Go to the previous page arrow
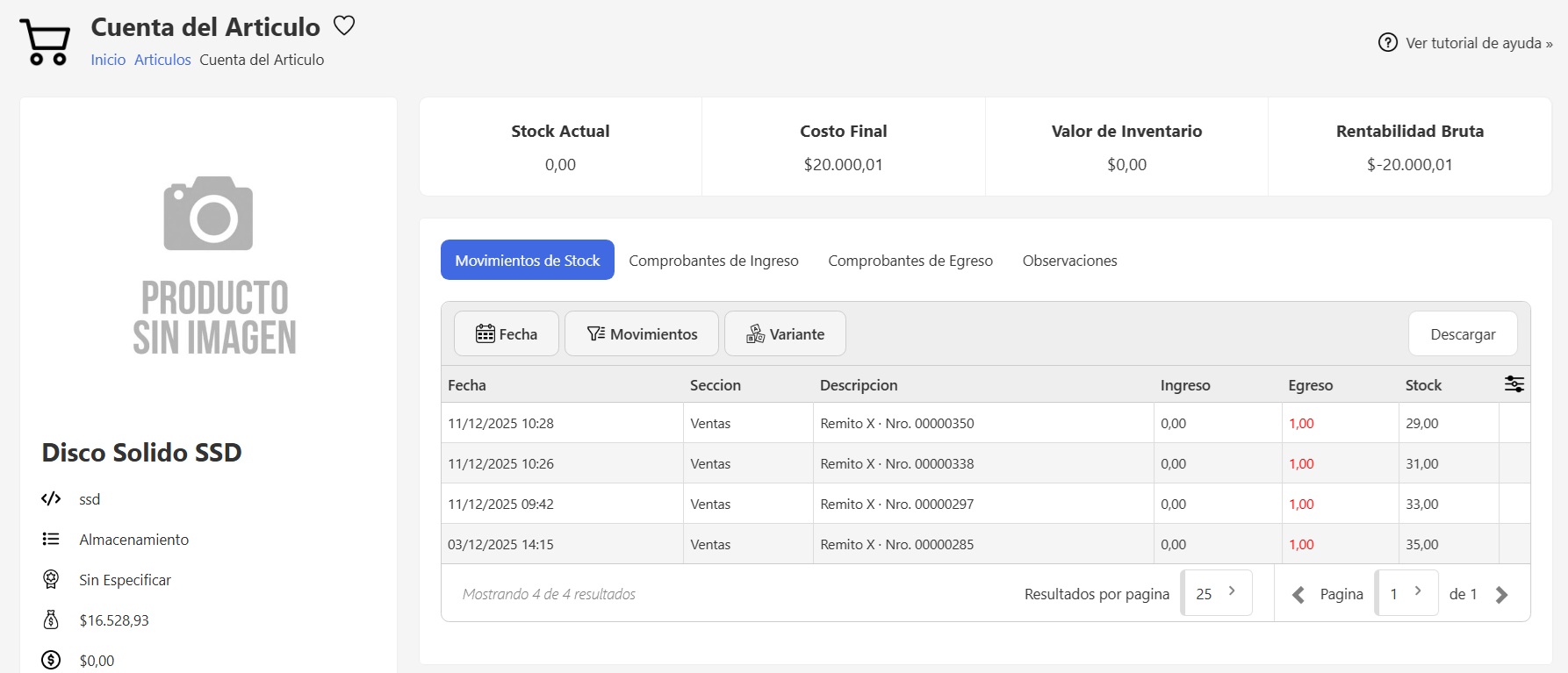1568x673 pixels. tap(1298, 595)
